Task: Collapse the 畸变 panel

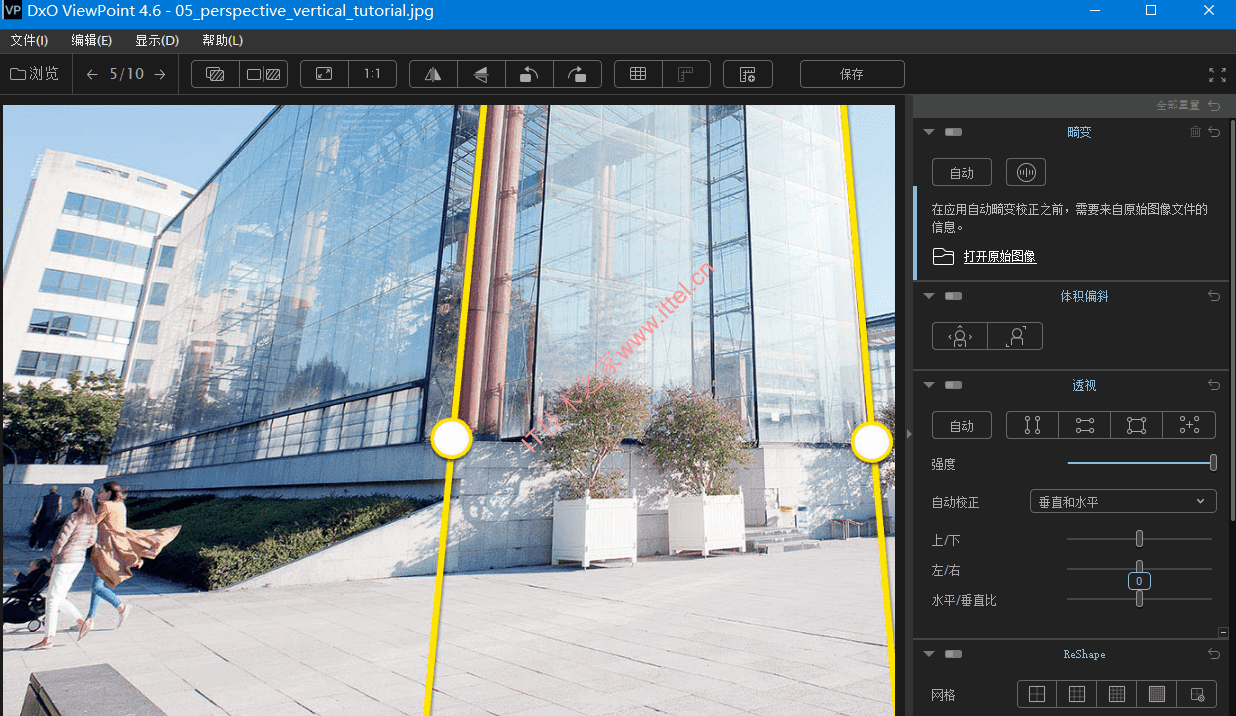Action: point(929,132)
